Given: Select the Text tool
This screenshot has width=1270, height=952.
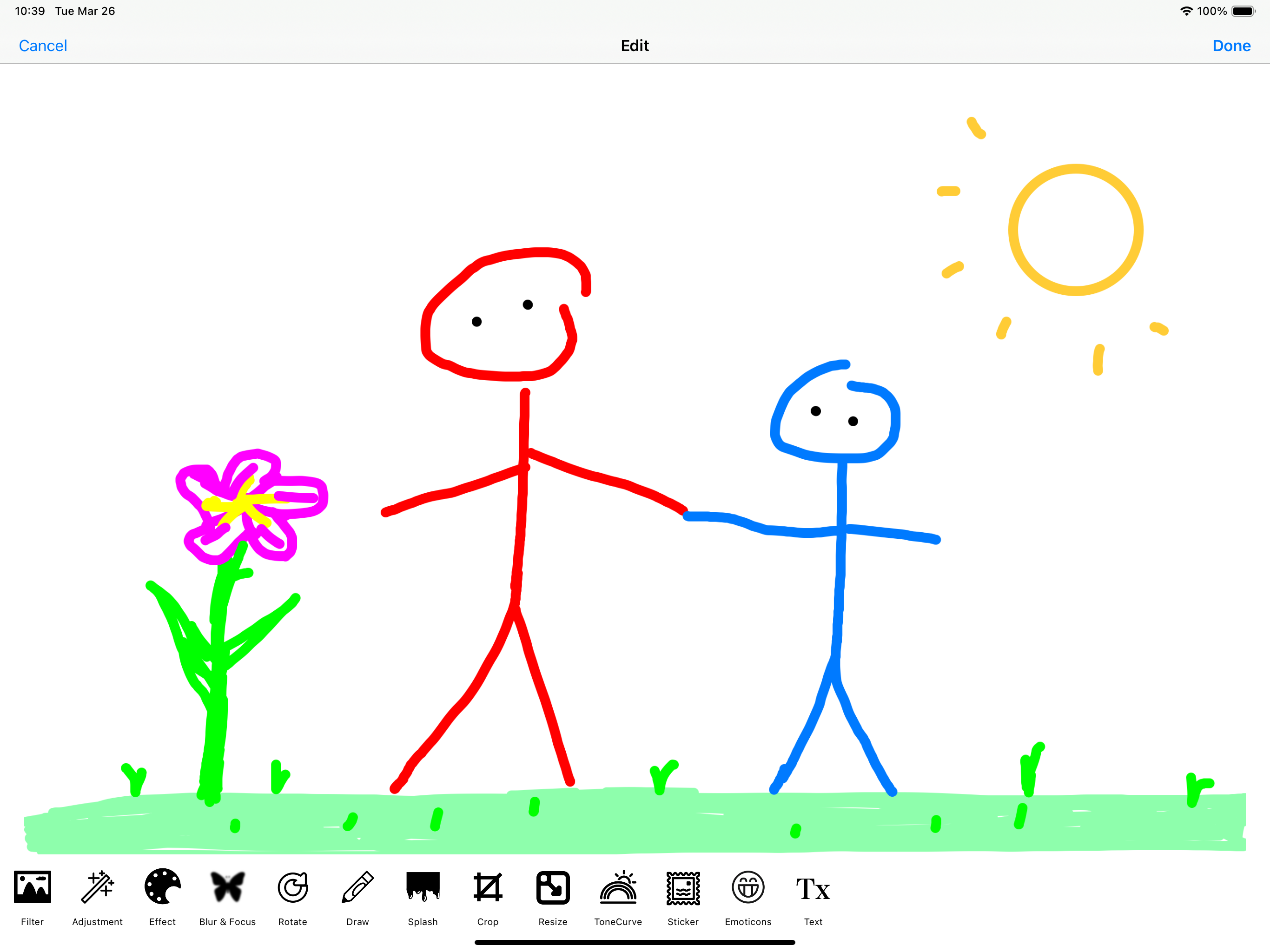Looking at the screenshot, I should (814, 898).
